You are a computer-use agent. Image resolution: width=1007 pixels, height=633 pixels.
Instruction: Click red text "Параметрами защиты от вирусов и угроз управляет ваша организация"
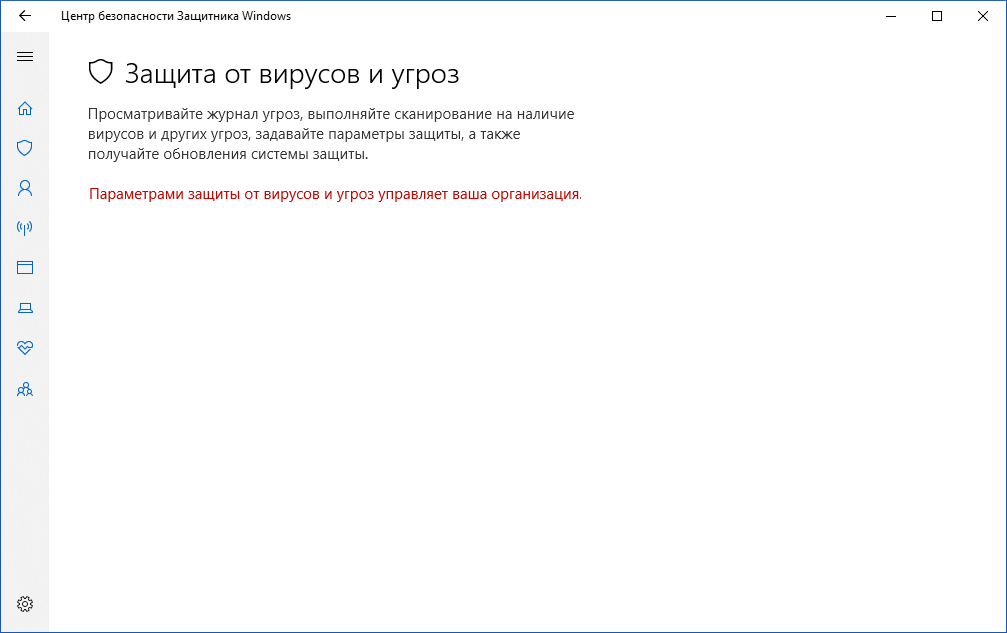tap(335, 194)
